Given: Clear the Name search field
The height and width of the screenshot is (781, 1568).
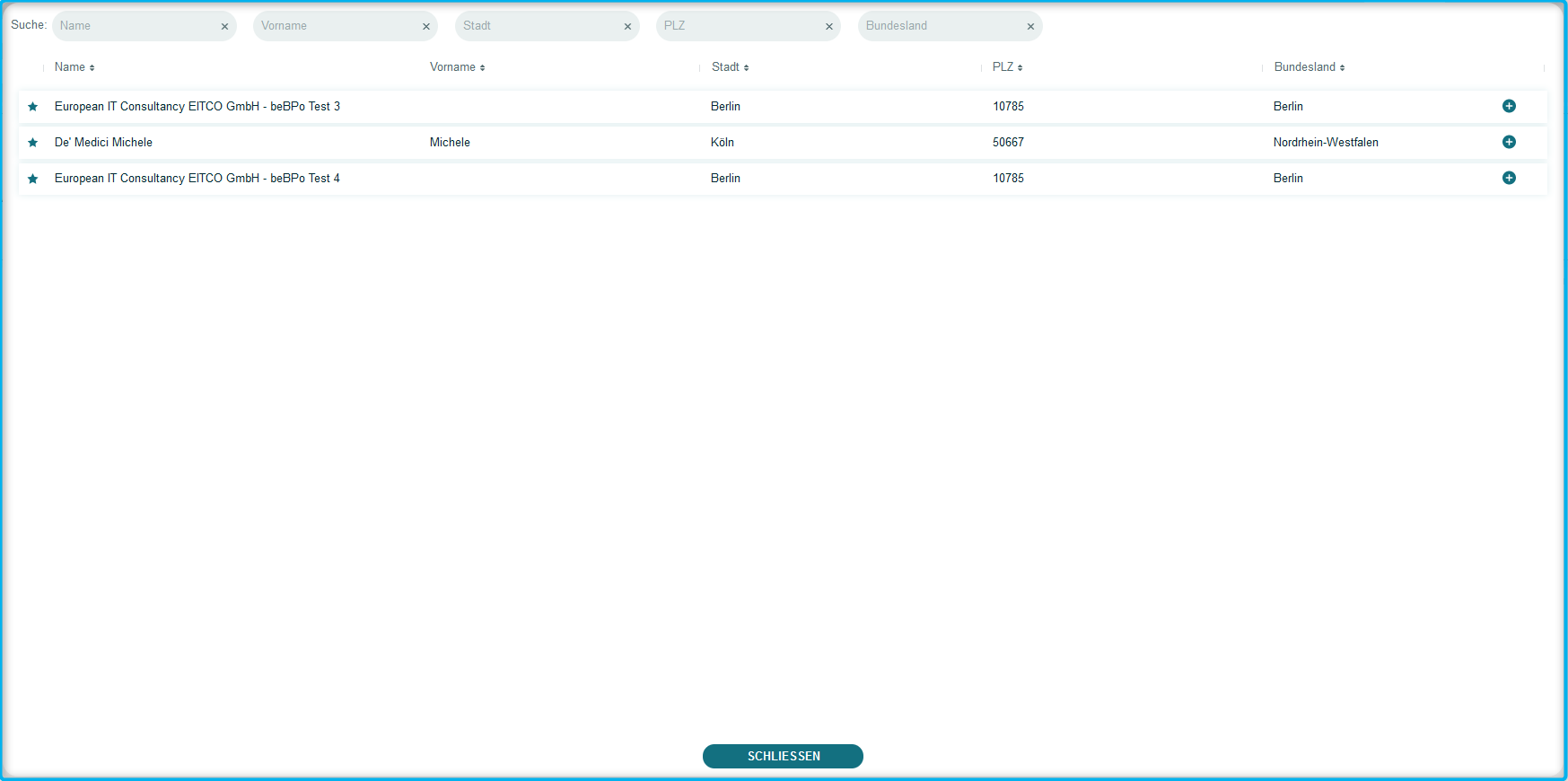Looking at the screenshot, I should click(x=224, y=27).
